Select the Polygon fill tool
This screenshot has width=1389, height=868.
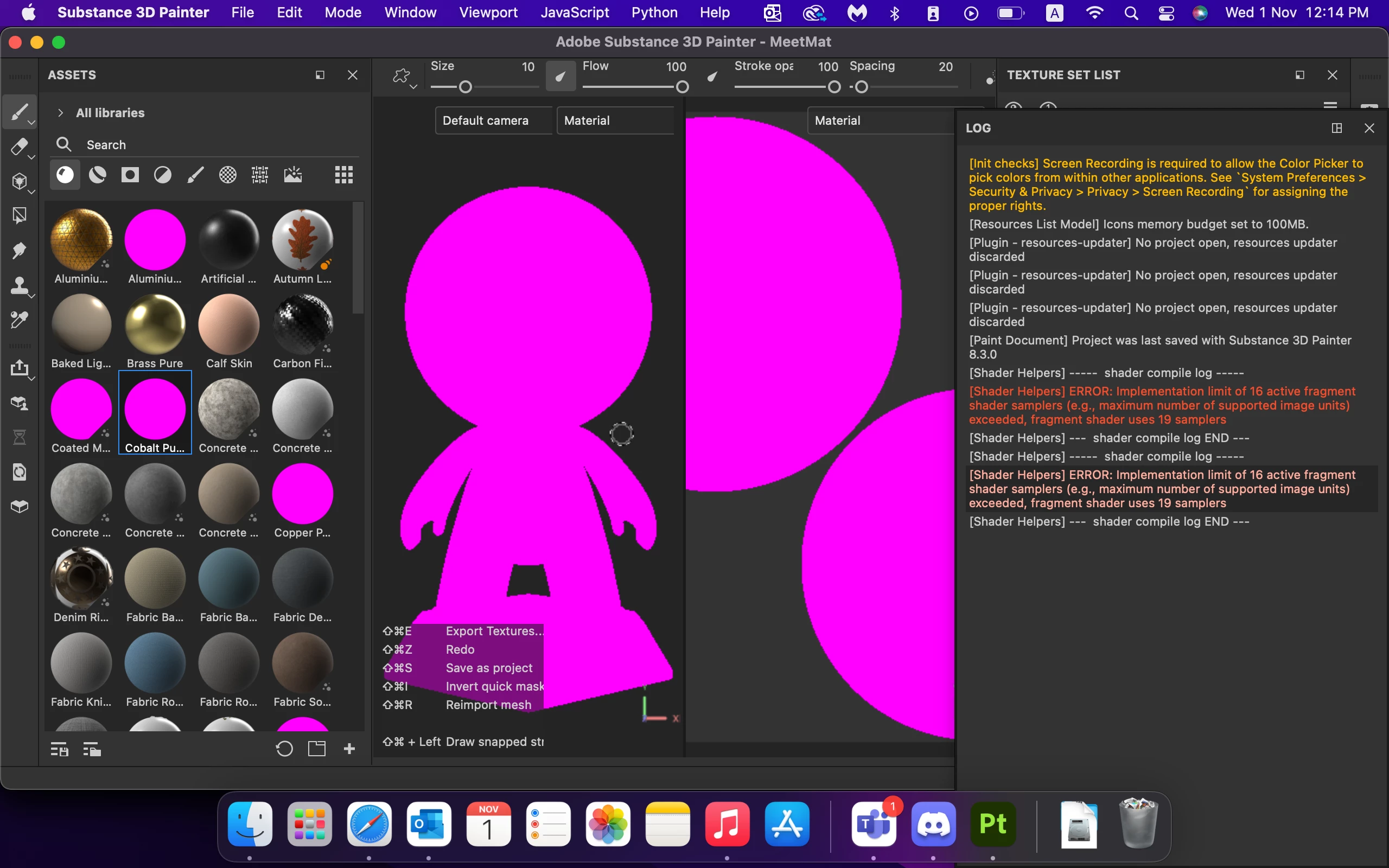19,216
